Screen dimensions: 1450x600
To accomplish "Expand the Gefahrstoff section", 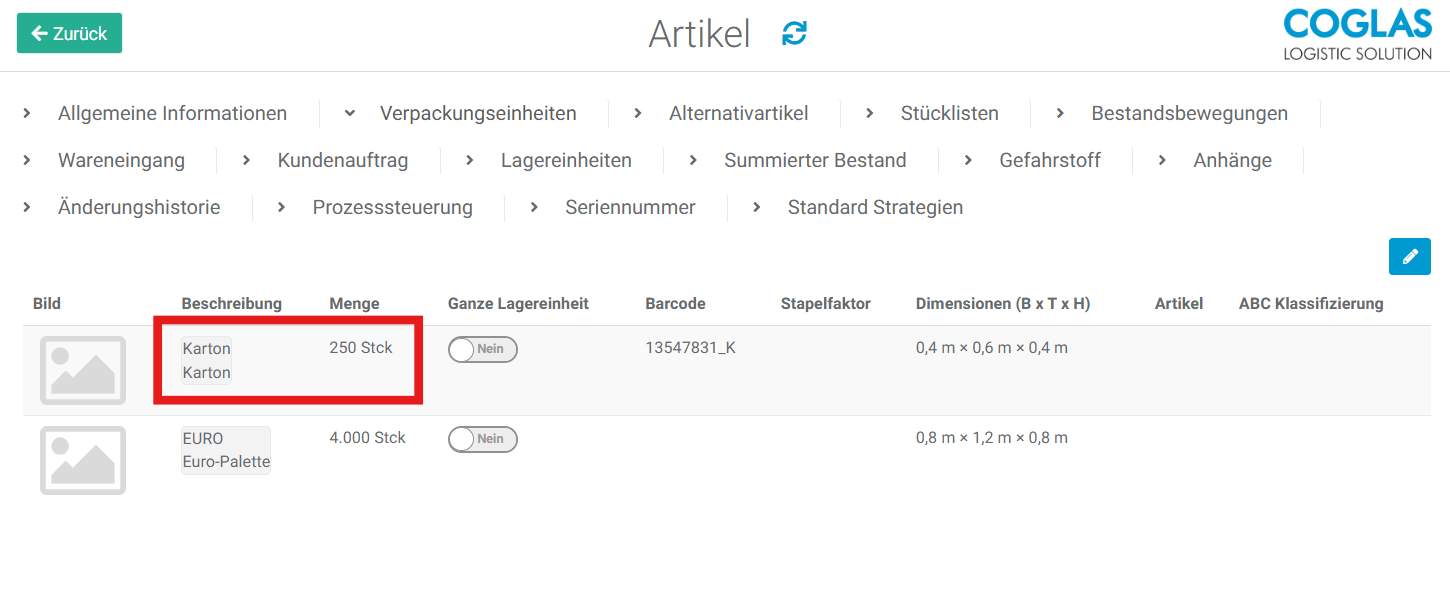I will 1049,161.
